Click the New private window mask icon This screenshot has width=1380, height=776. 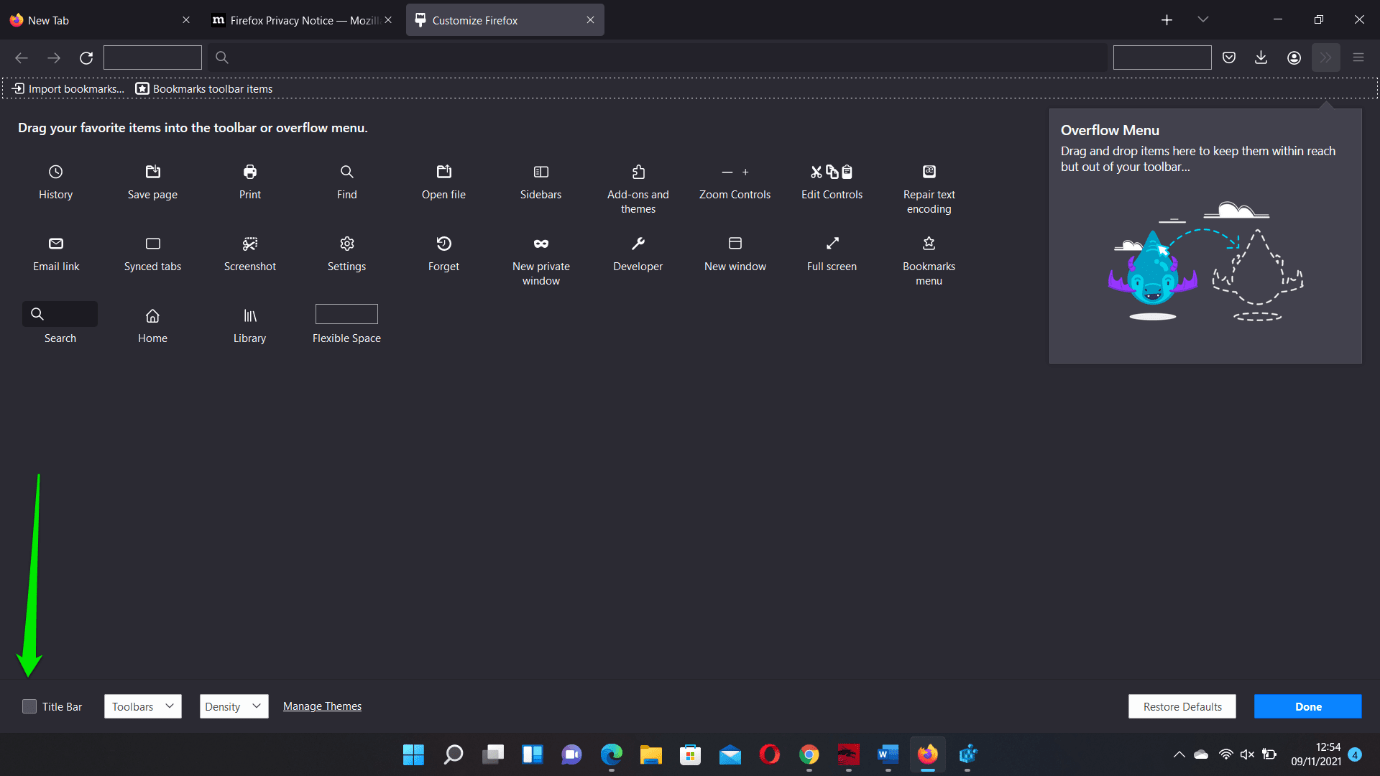tap(541, 244)
